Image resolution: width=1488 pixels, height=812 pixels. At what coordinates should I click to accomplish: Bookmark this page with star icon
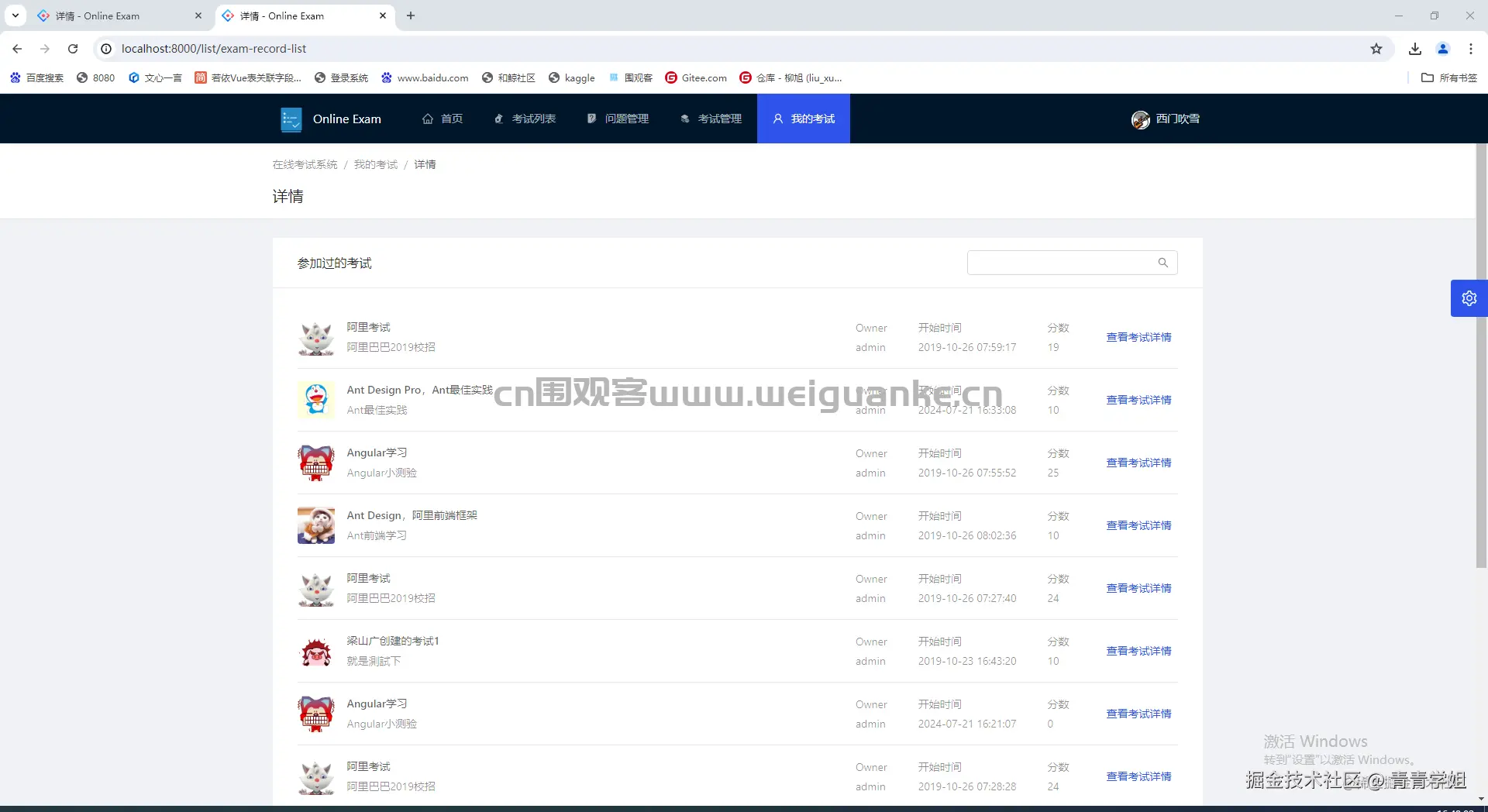click(x=1376, y=49)
